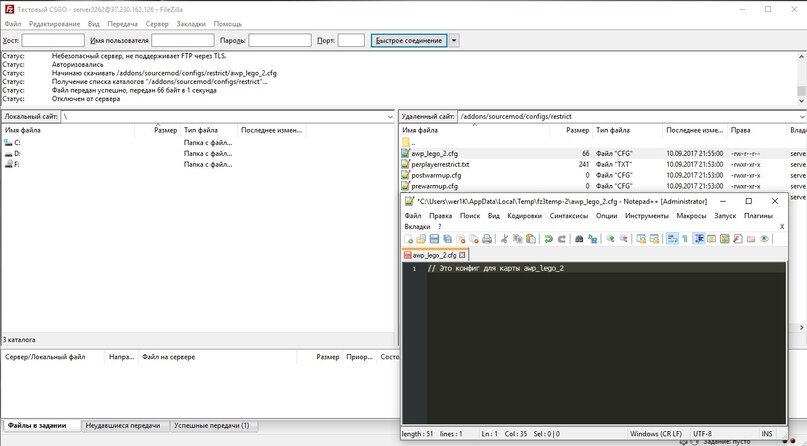Click Open file icon in Notepad++ toolbar
The width and height of the screenshot is (807, 446).
(x=421, y=239)
